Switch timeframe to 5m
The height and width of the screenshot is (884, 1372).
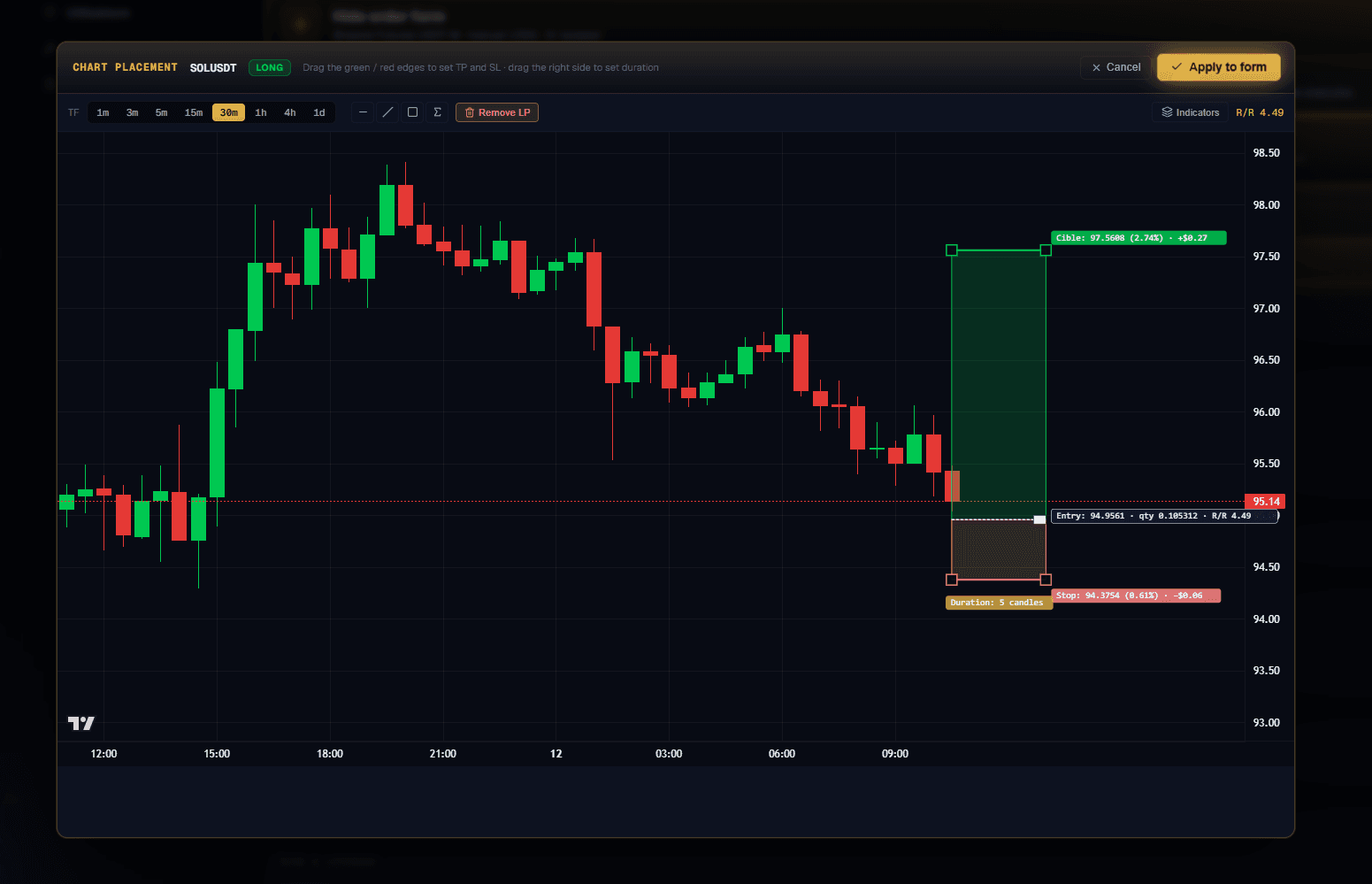pos(162,112)
